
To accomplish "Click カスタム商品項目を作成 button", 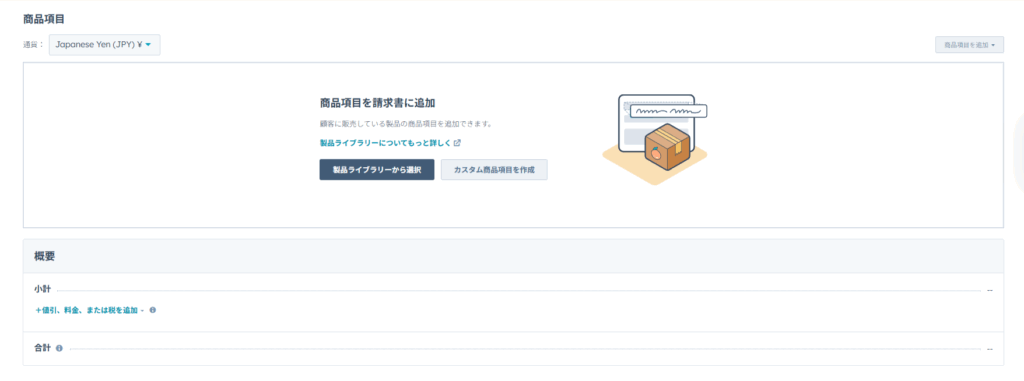I will pyautogui.click(x=494, y=170).
